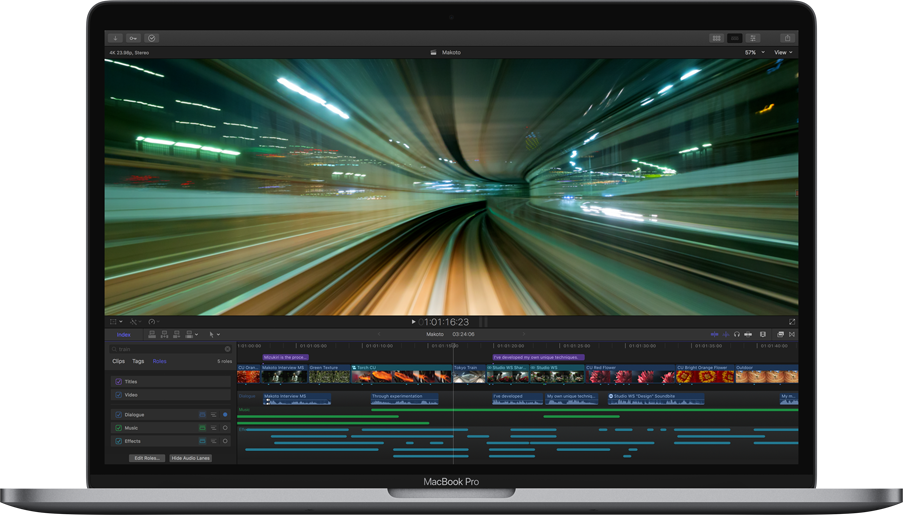Click the Edit Roles button

click(146, 458)
